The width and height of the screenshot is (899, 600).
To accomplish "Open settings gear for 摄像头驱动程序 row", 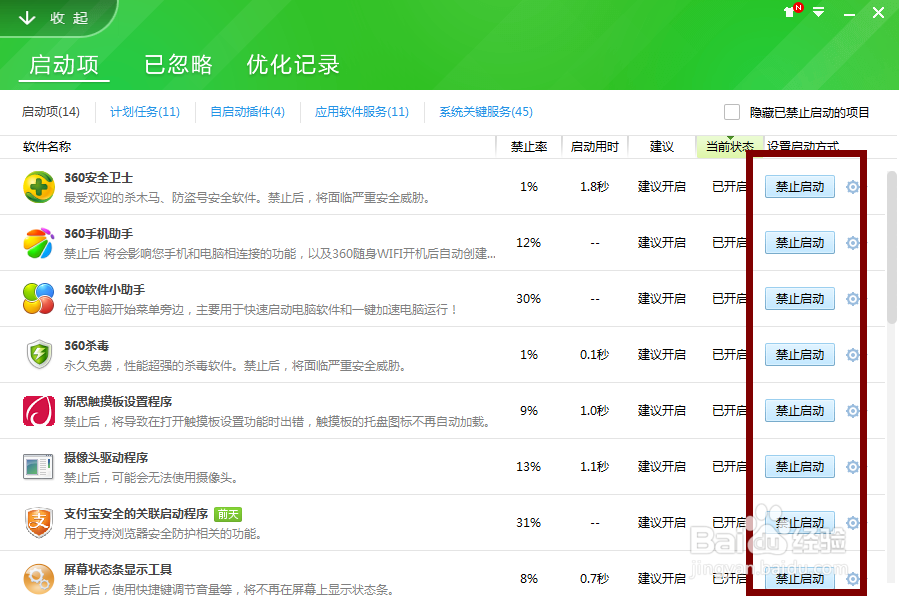I will [853, 466].
